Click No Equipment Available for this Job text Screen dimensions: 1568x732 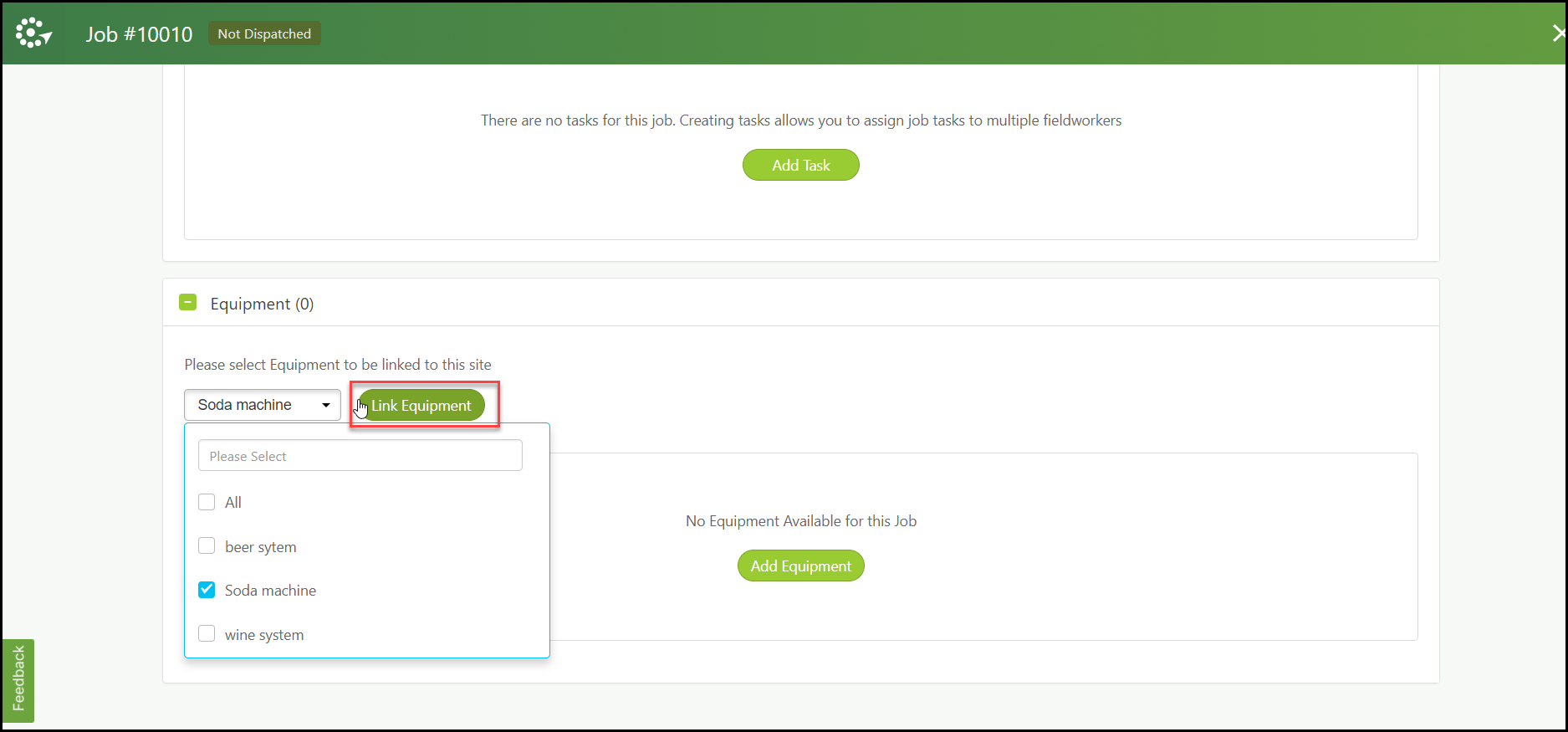(x=801, y=521)
